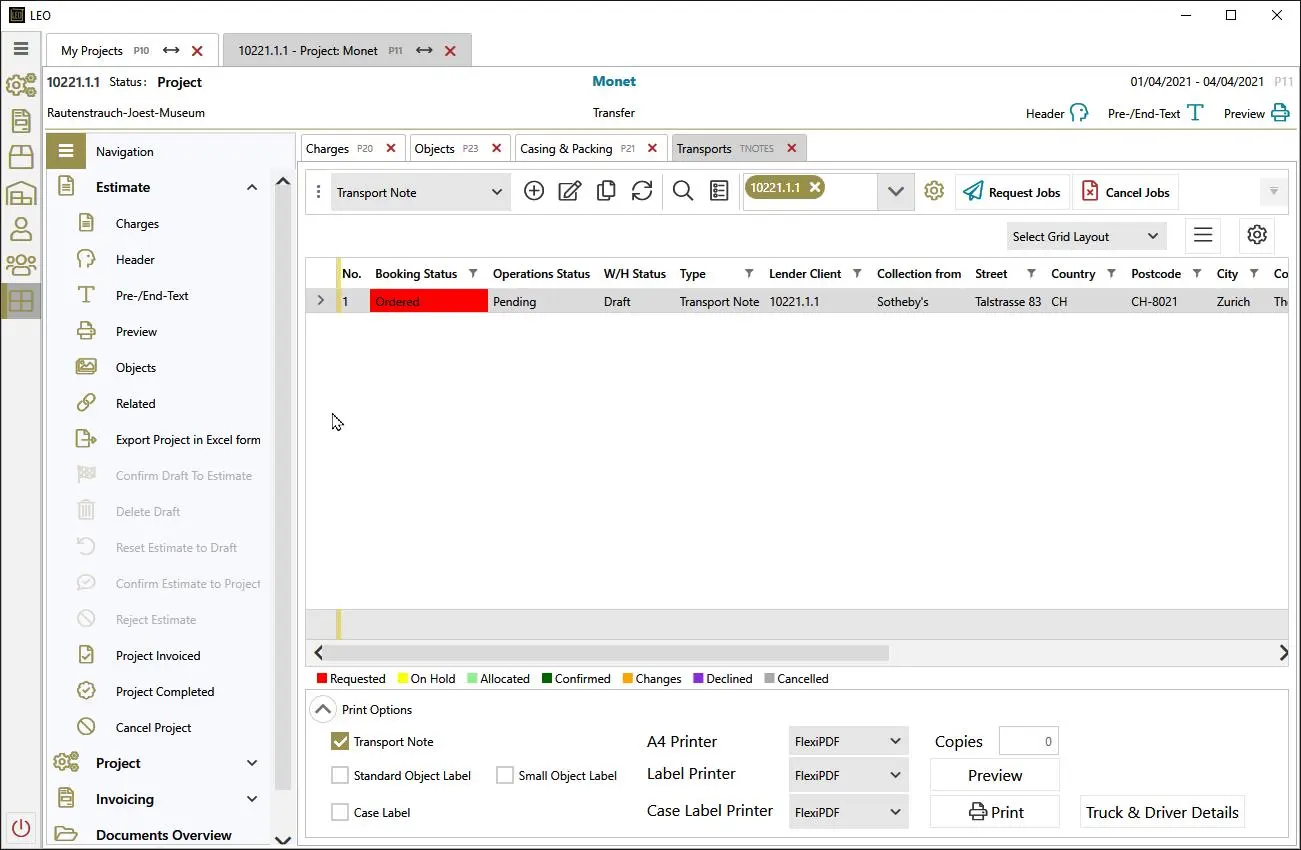Click the Preview button in Print Options

pyautogui.click(x=995, y=775)
